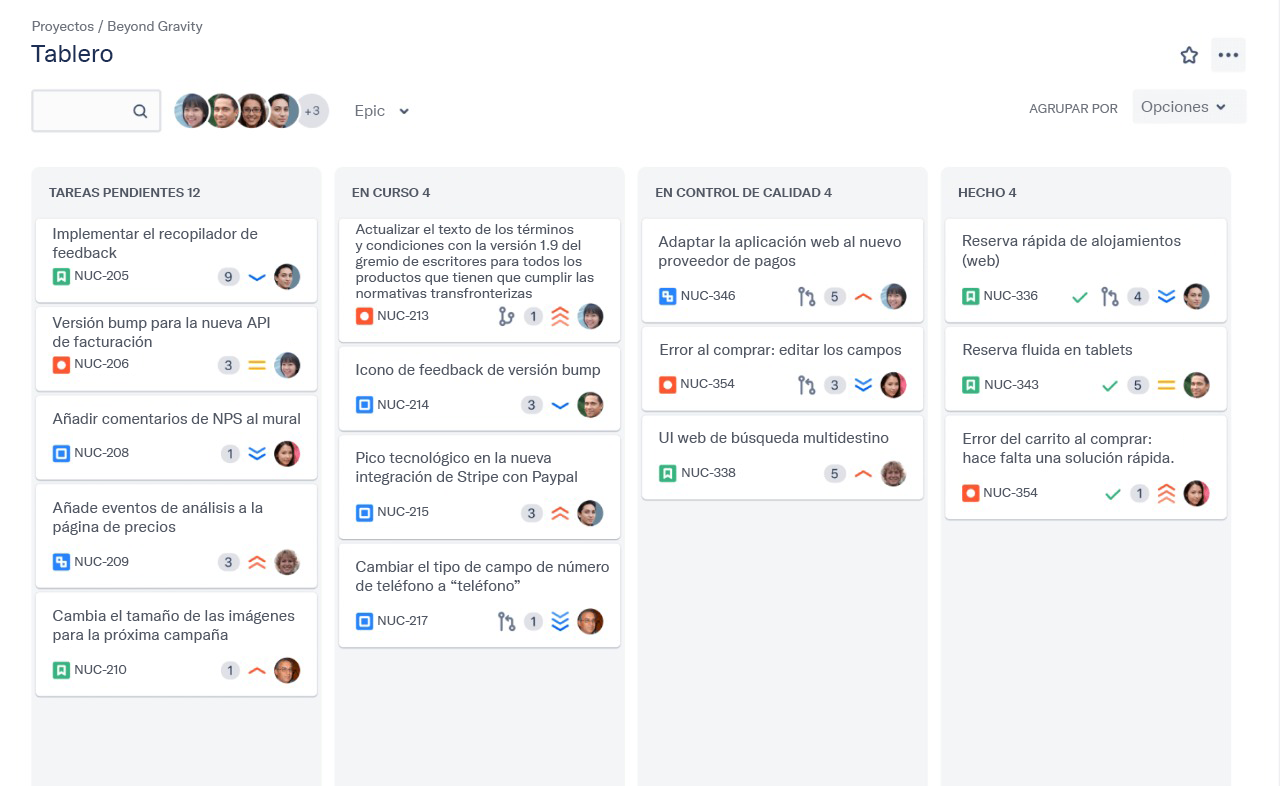Expand the Epic filter dropdown
1280x786 pixels.
382,111
